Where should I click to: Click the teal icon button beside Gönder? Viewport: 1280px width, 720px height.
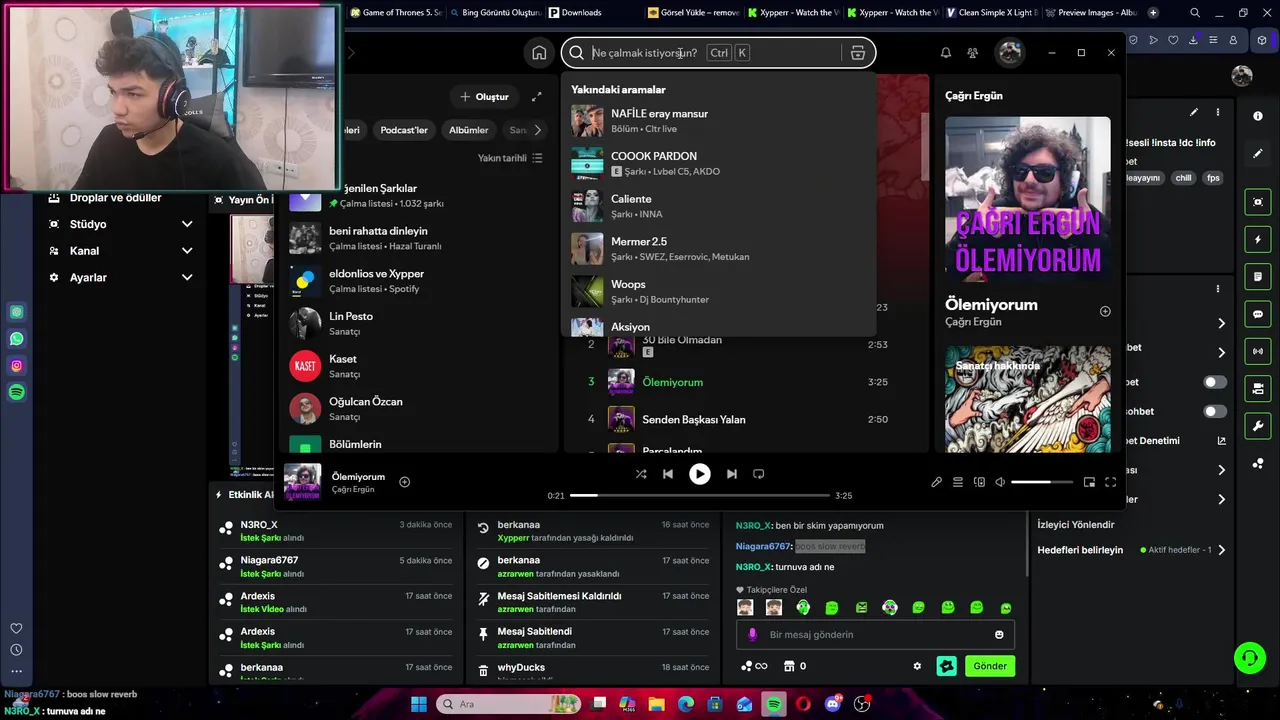point(946,666)
